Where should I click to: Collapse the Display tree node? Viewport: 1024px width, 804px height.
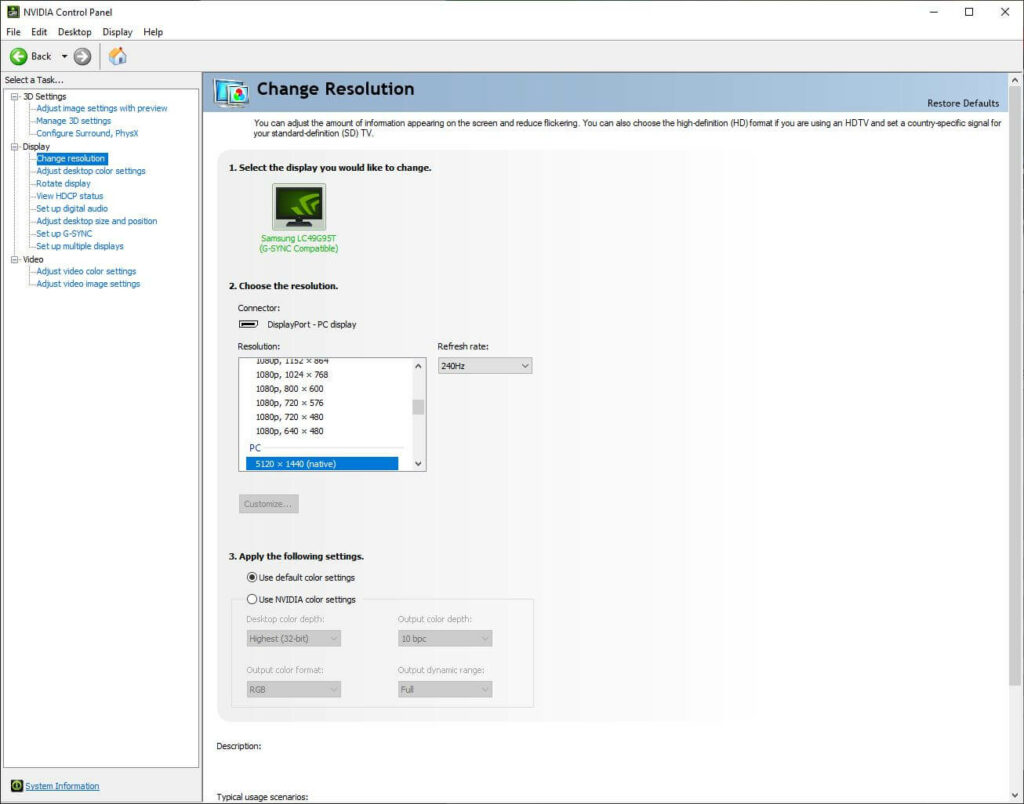point(14,147)
